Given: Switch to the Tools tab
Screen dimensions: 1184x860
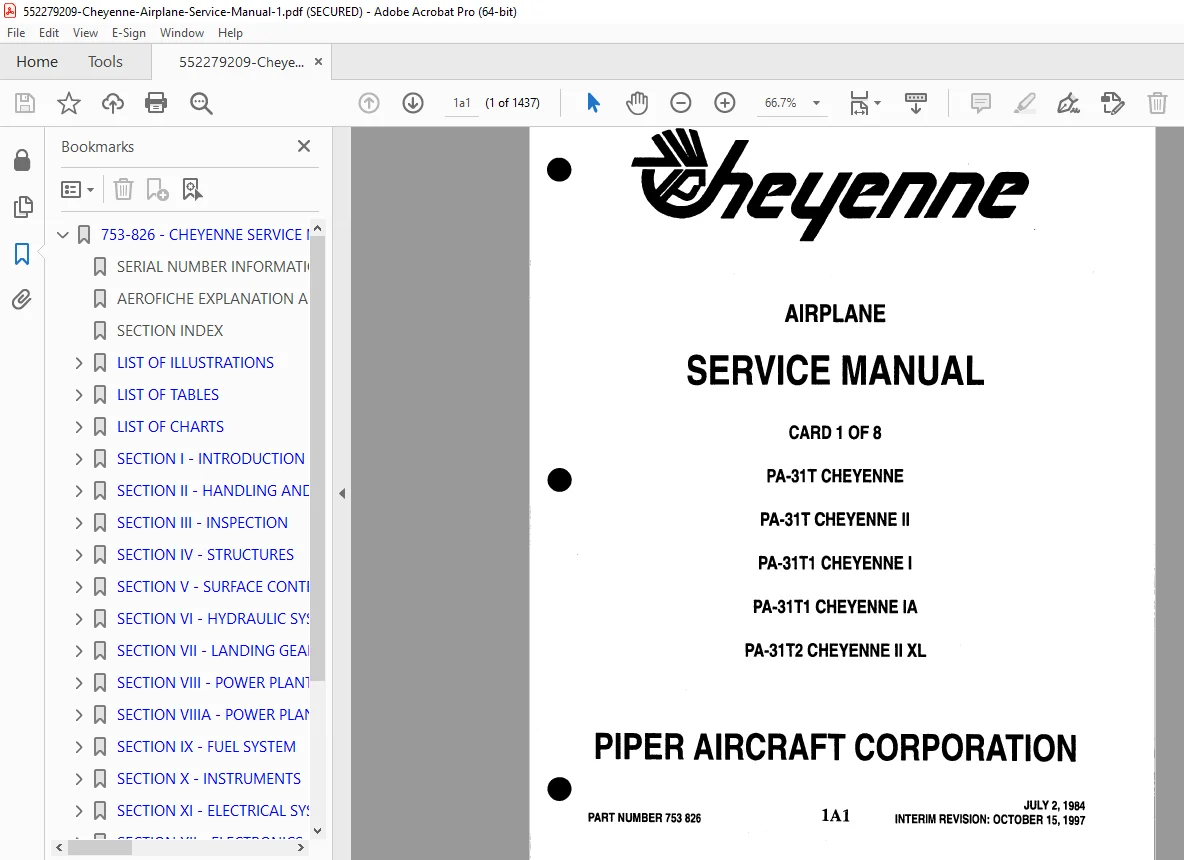Looking at the screenshot, I should [105, 62].
